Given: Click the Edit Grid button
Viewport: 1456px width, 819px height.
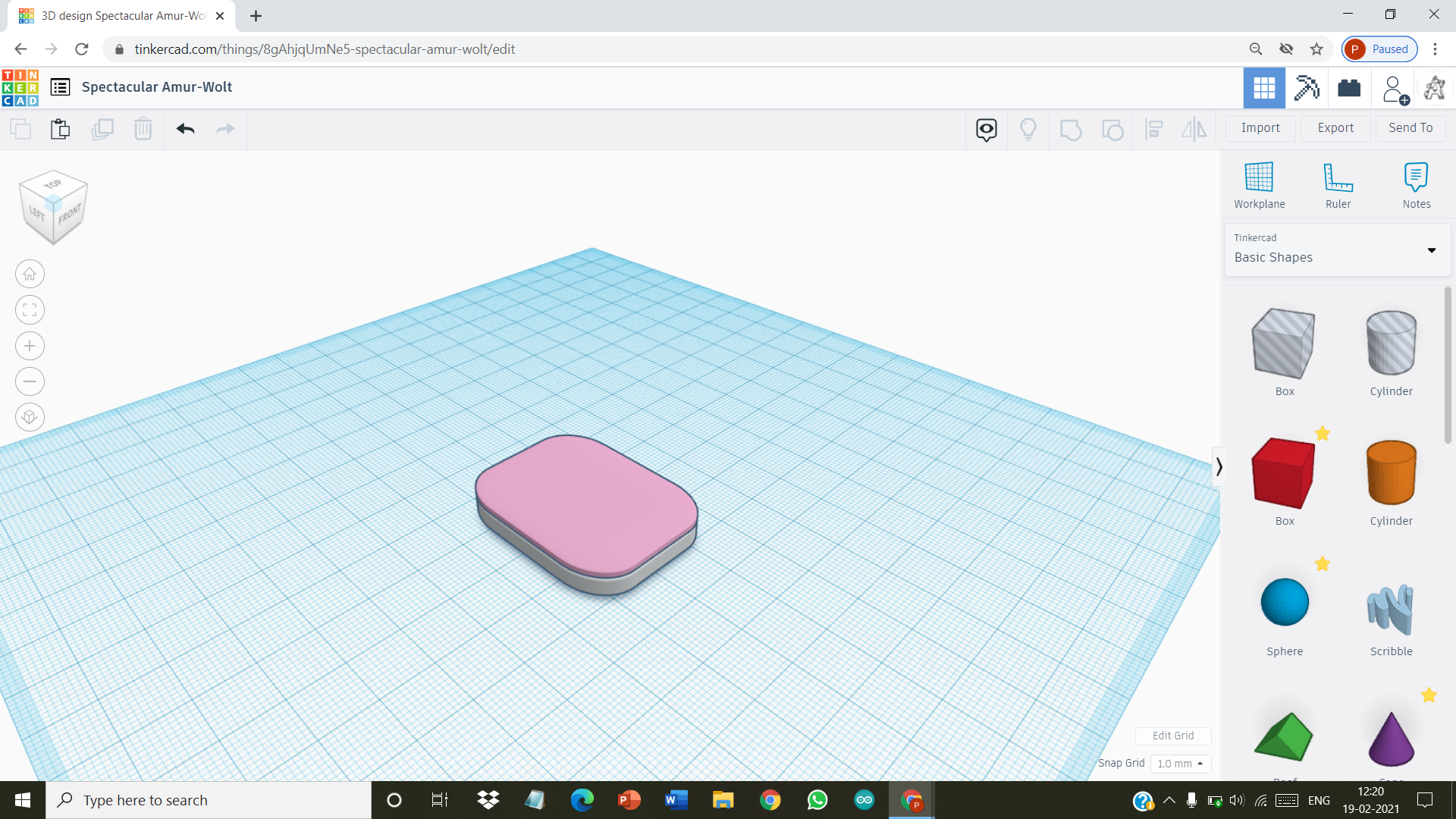Looking at the screenshot, I should [x=1173, y=736].
